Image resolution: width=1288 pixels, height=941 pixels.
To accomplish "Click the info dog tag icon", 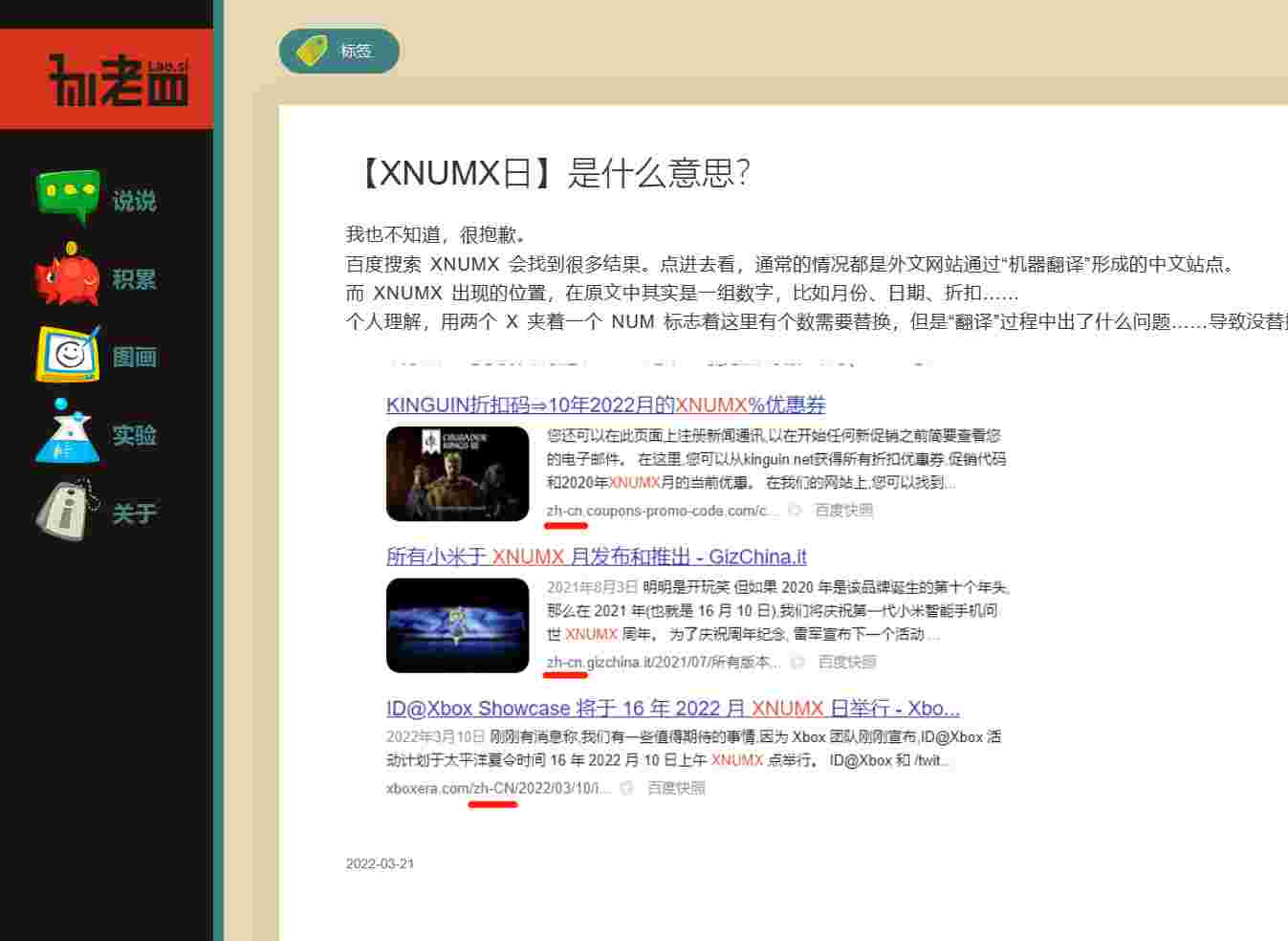I will point(68,511).
